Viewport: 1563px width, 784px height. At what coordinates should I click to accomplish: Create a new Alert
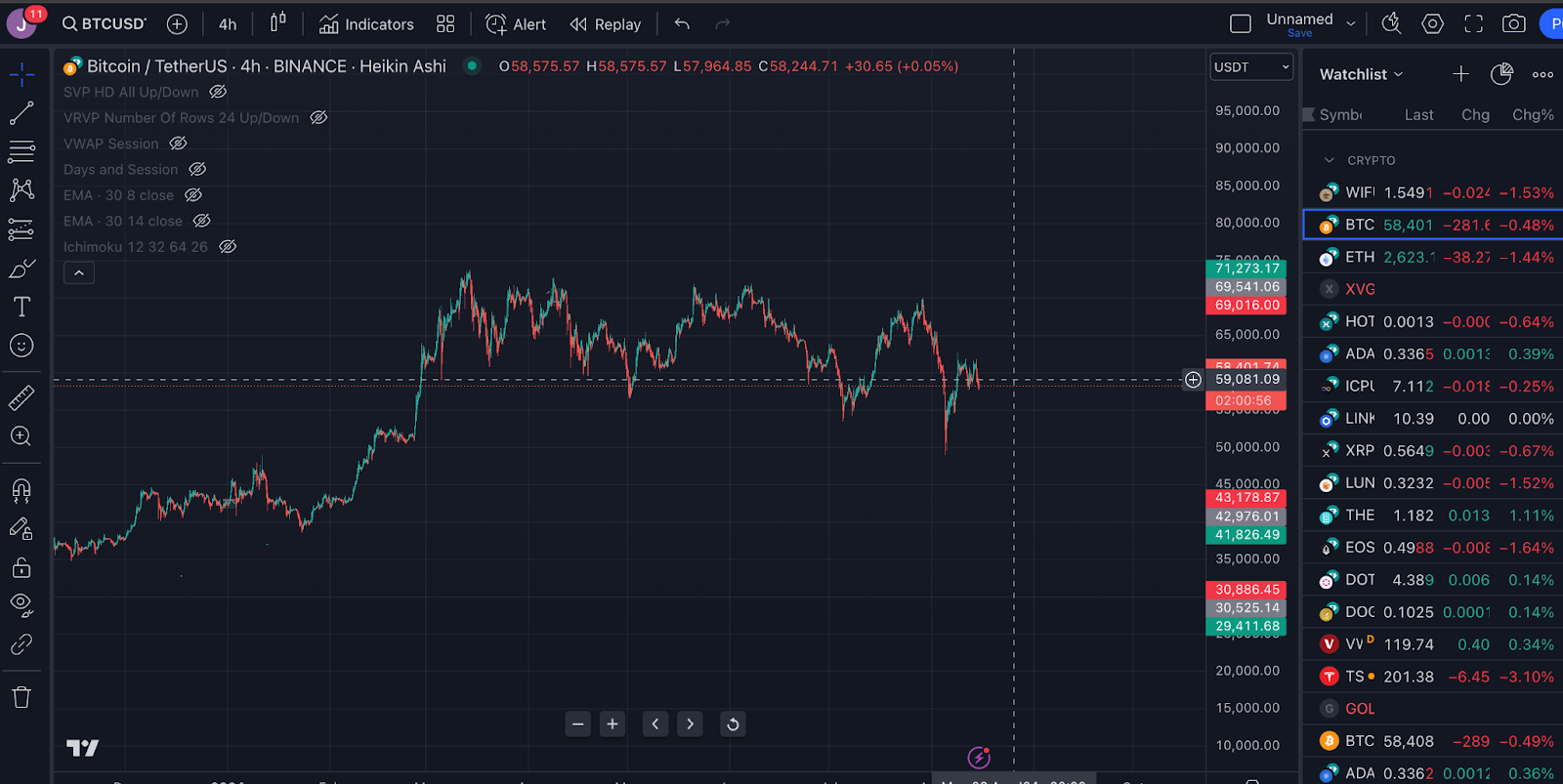(516, 23)
